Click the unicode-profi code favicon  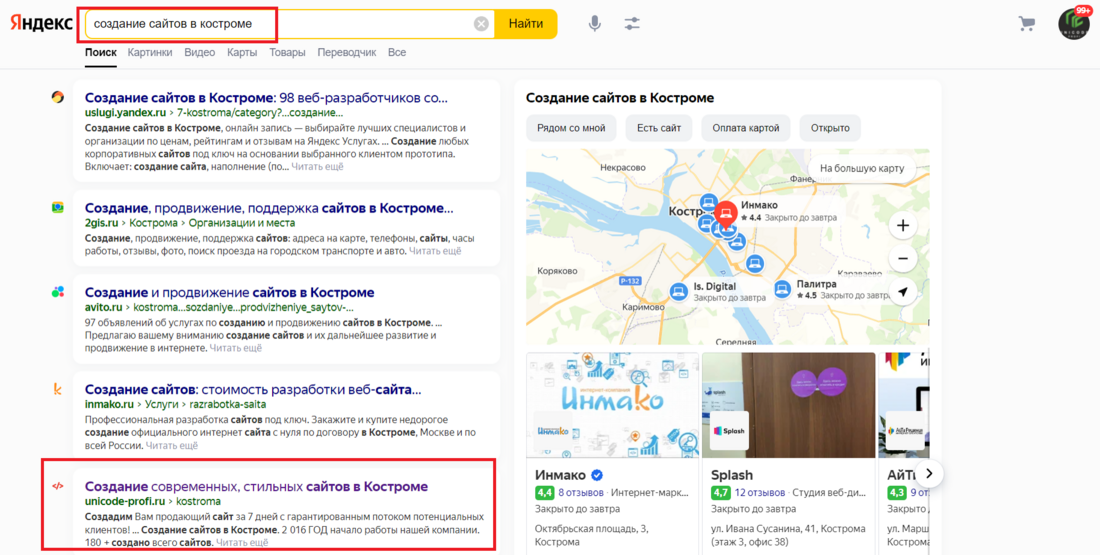click(58, 486)
